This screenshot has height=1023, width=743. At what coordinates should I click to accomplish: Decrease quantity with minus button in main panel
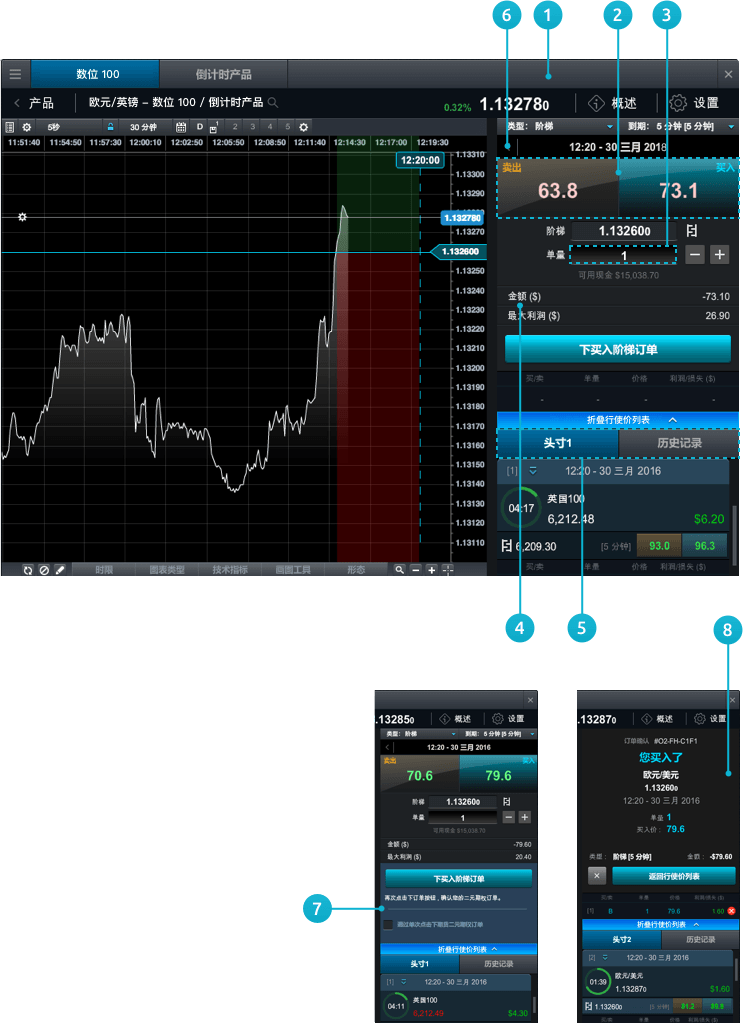coord(695,255)
